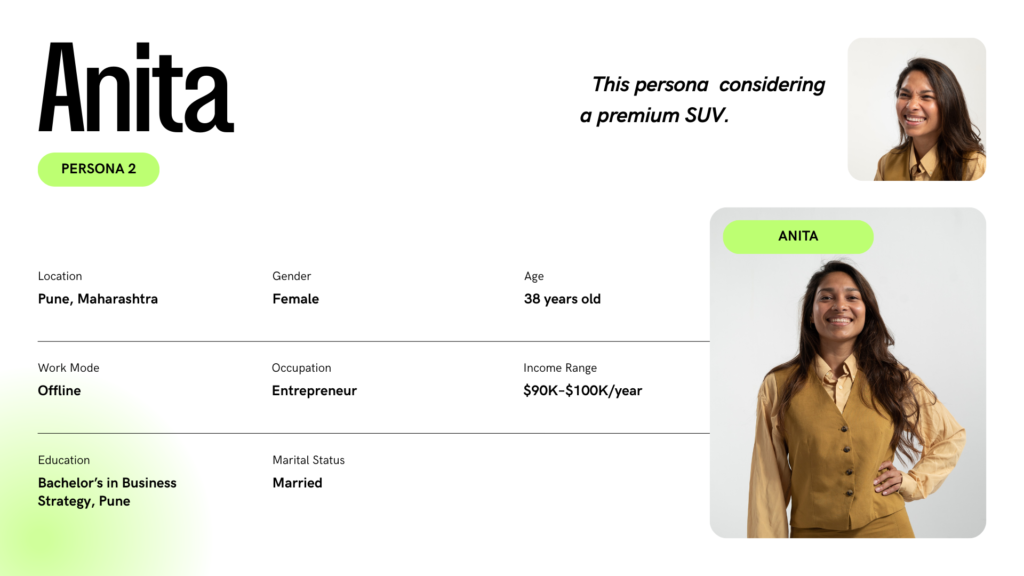Screen dimensions: 1024x576
Task: Select the large portrait of Anita
Action: (x=848, y=400)
